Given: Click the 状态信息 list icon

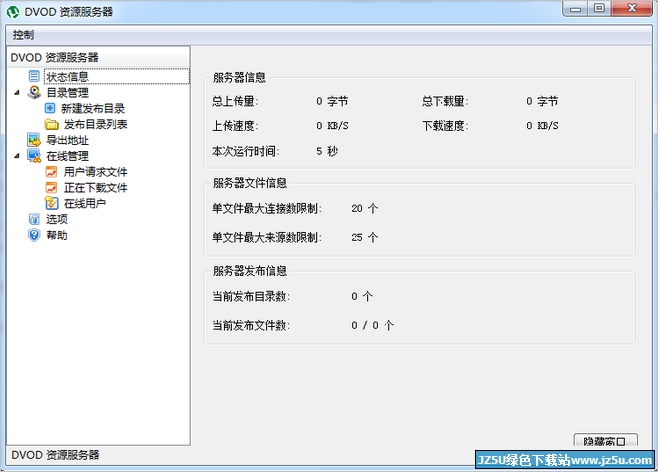Looking at the screenshot, I should pyautogui.click(x=34, y=76).
